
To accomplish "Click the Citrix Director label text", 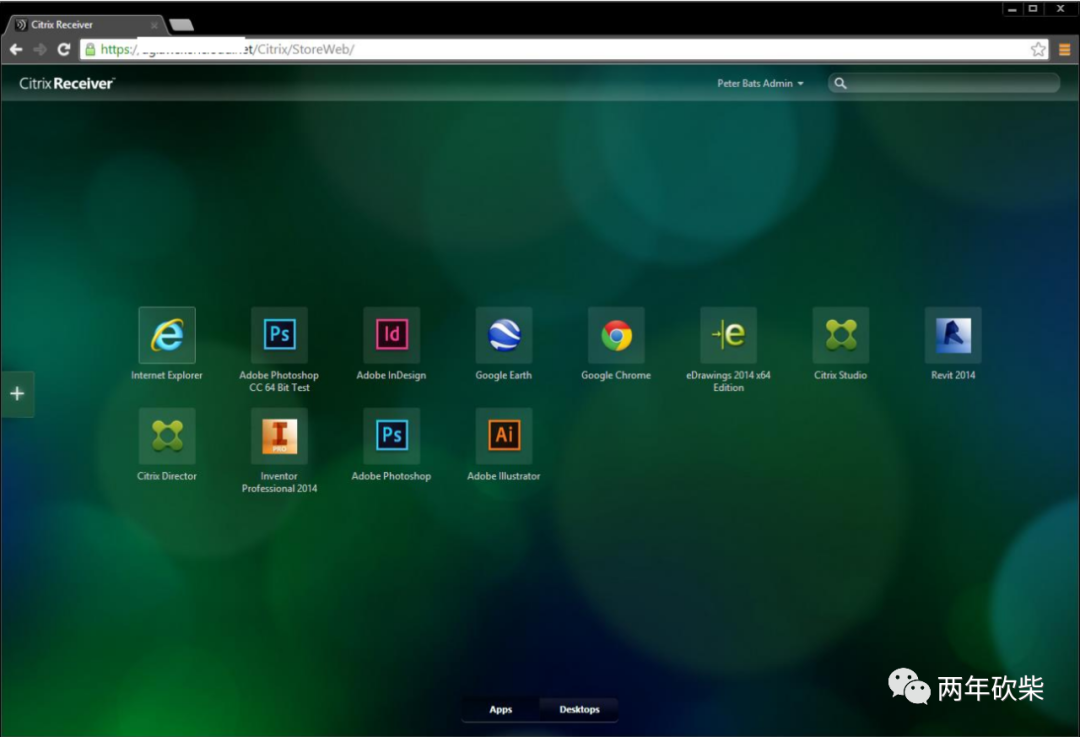I will 167,476.
